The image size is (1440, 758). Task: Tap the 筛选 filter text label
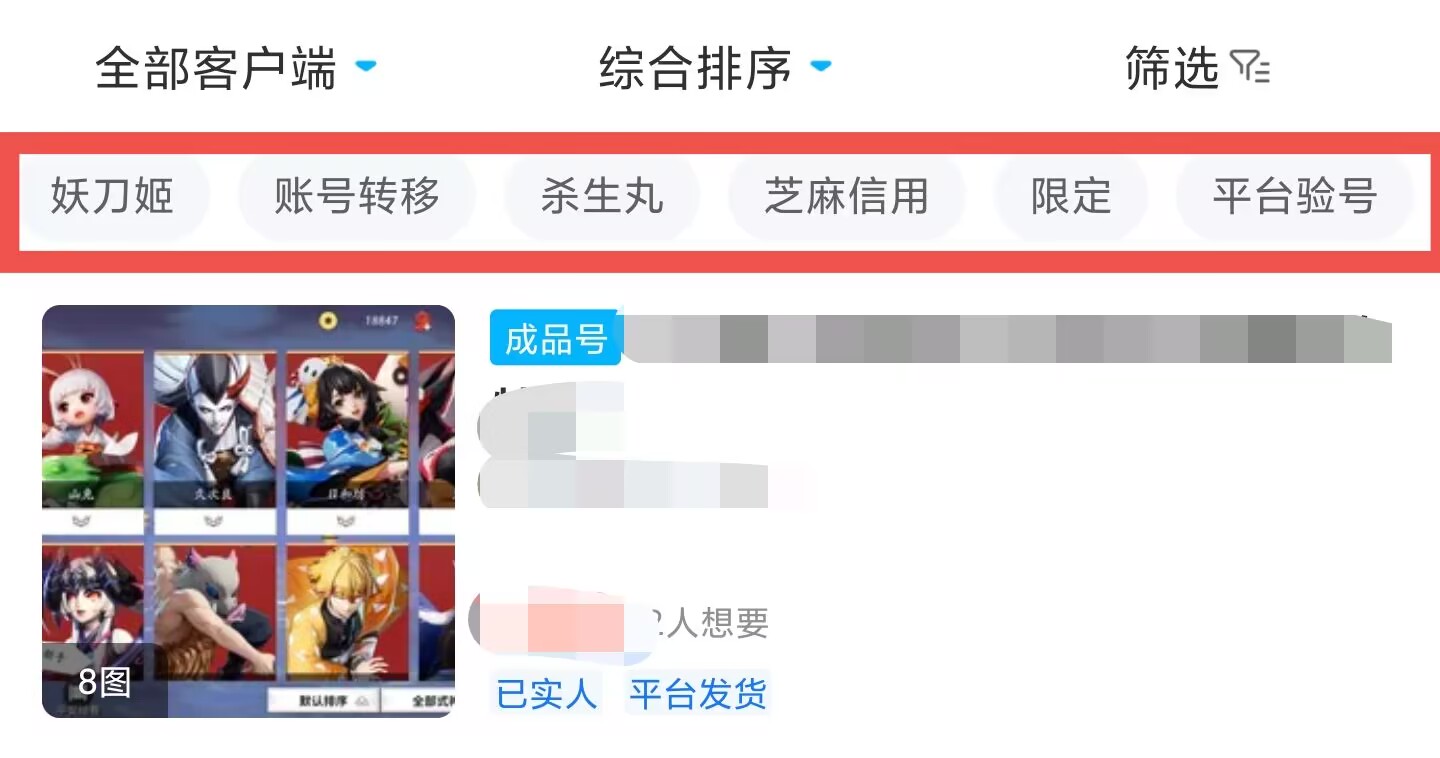(x=1172, y=69)
